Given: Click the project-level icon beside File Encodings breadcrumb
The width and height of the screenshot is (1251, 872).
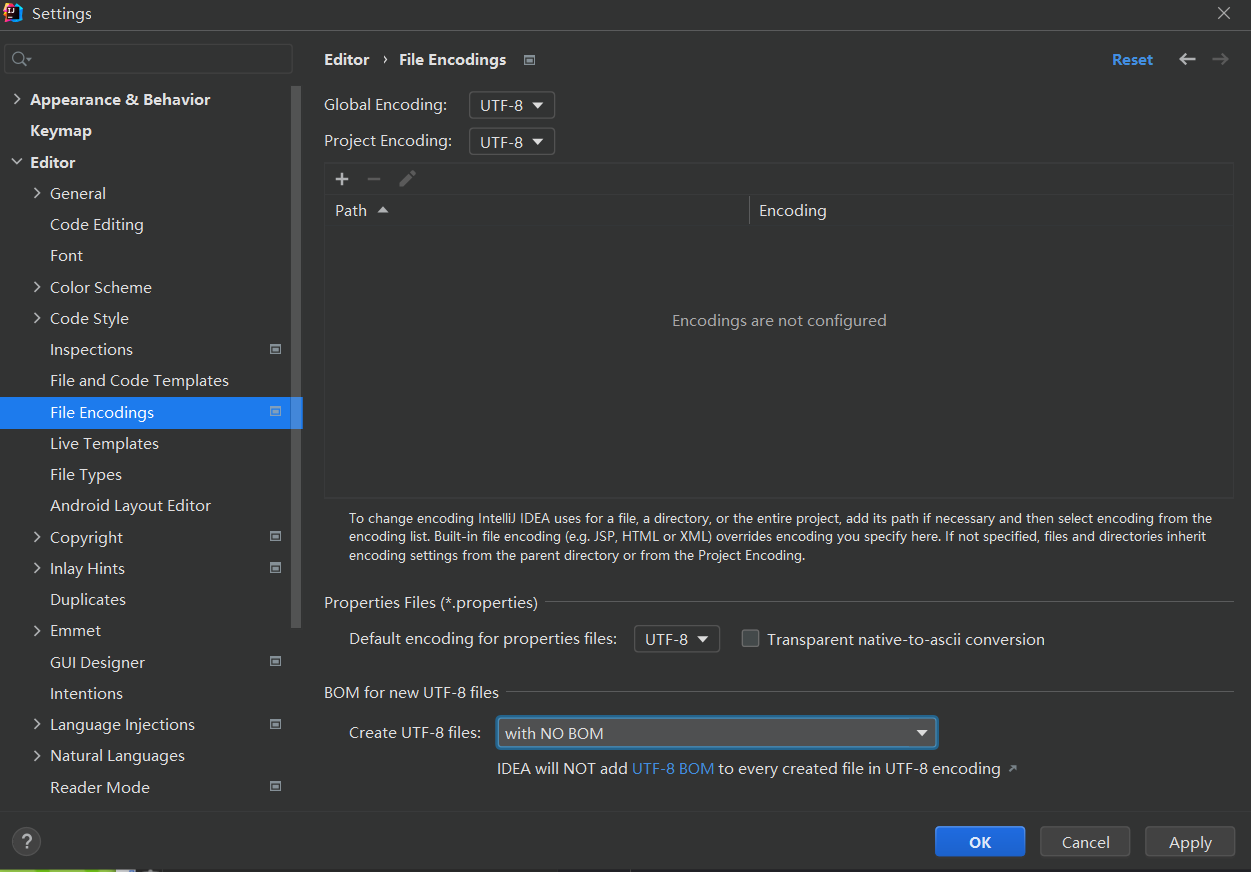Looking at the screenshot, I should (529, 60).
